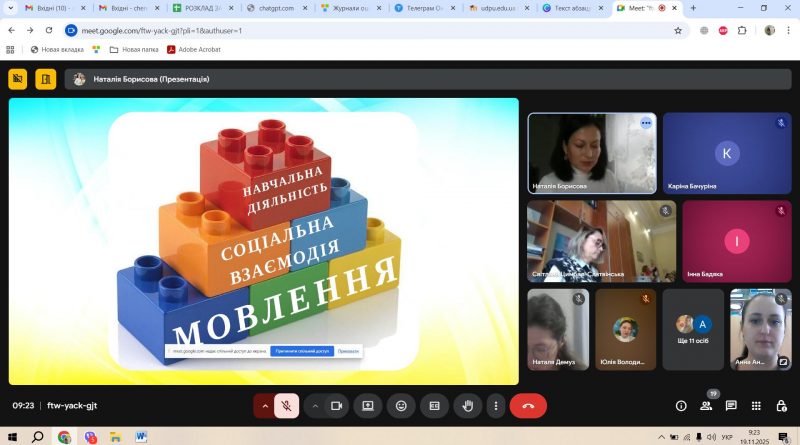The height and width of the screenshot is (445, 800).
Task: Turn on captions button
Action: click(x=434, y=406)
